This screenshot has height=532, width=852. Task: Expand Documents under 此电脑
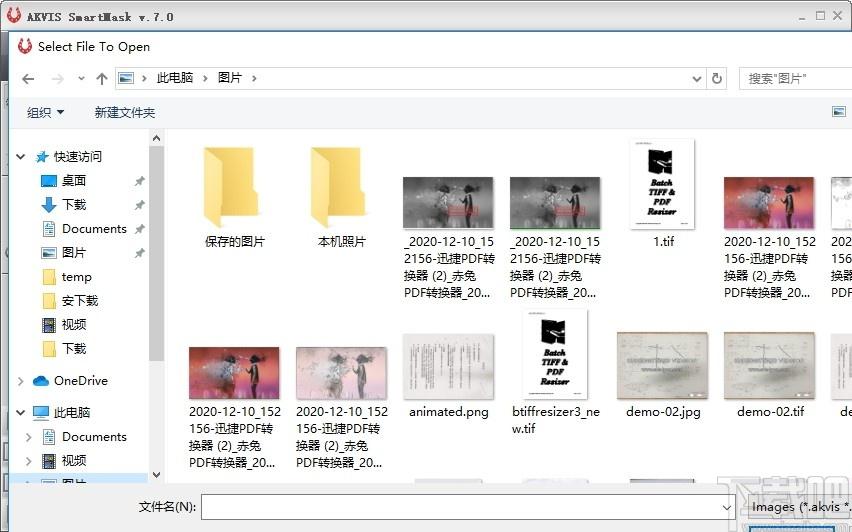(29, 437)
